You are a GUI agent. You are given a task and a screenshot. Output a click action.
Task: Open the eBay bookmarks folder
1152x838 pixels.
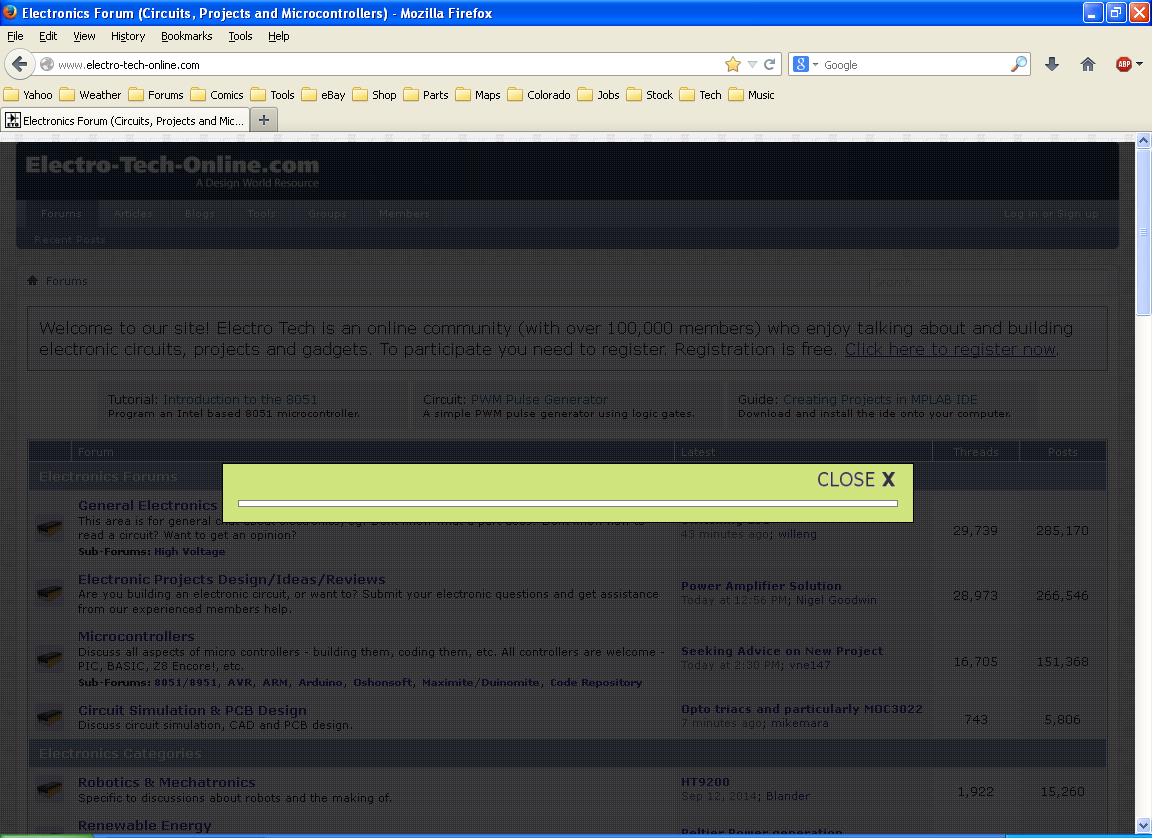tap(323, 95)
